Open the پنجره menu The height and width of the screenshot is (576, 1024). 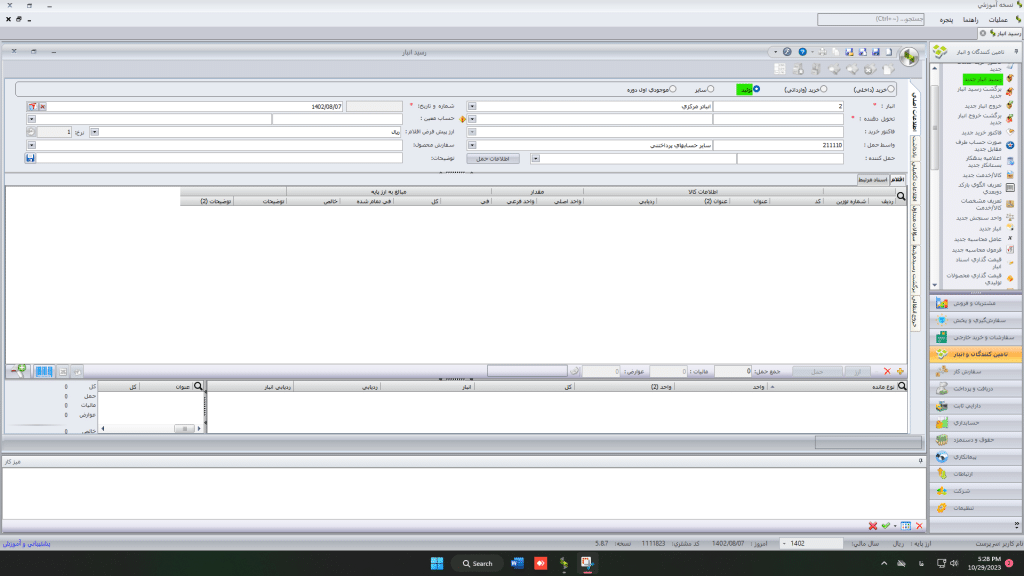(x=946, y=20)
